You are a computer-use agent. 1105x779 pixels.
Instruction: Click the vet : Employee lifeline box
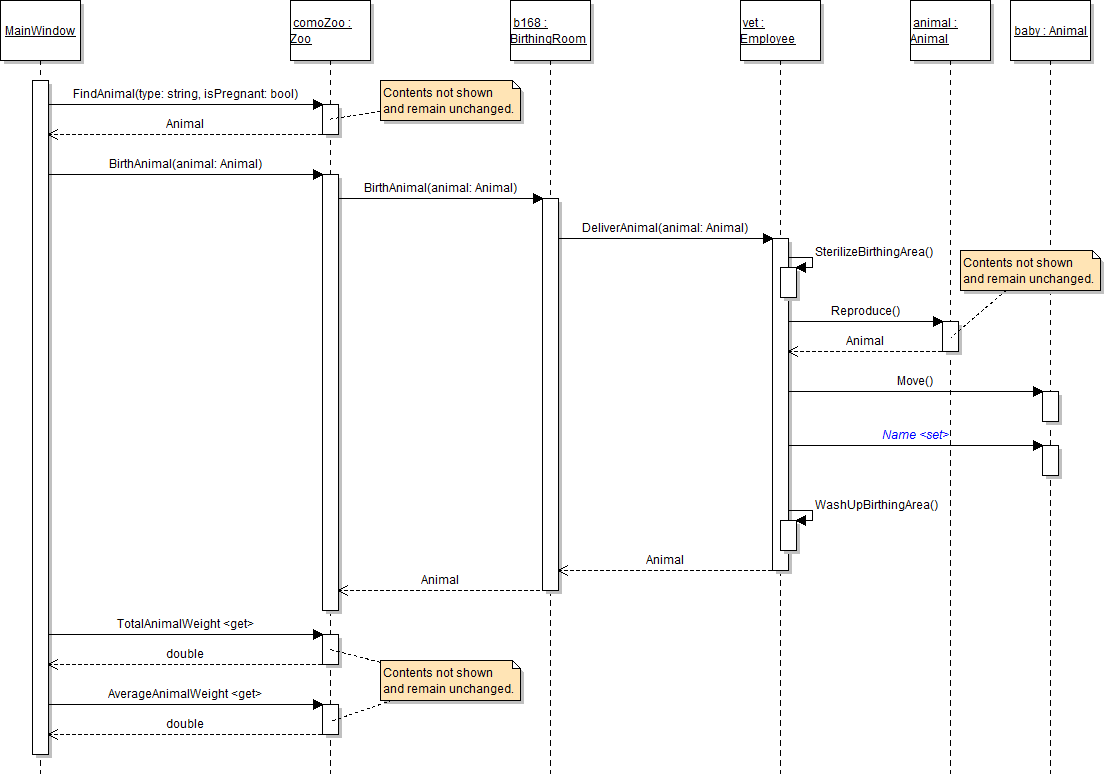[x=780, y=31]
